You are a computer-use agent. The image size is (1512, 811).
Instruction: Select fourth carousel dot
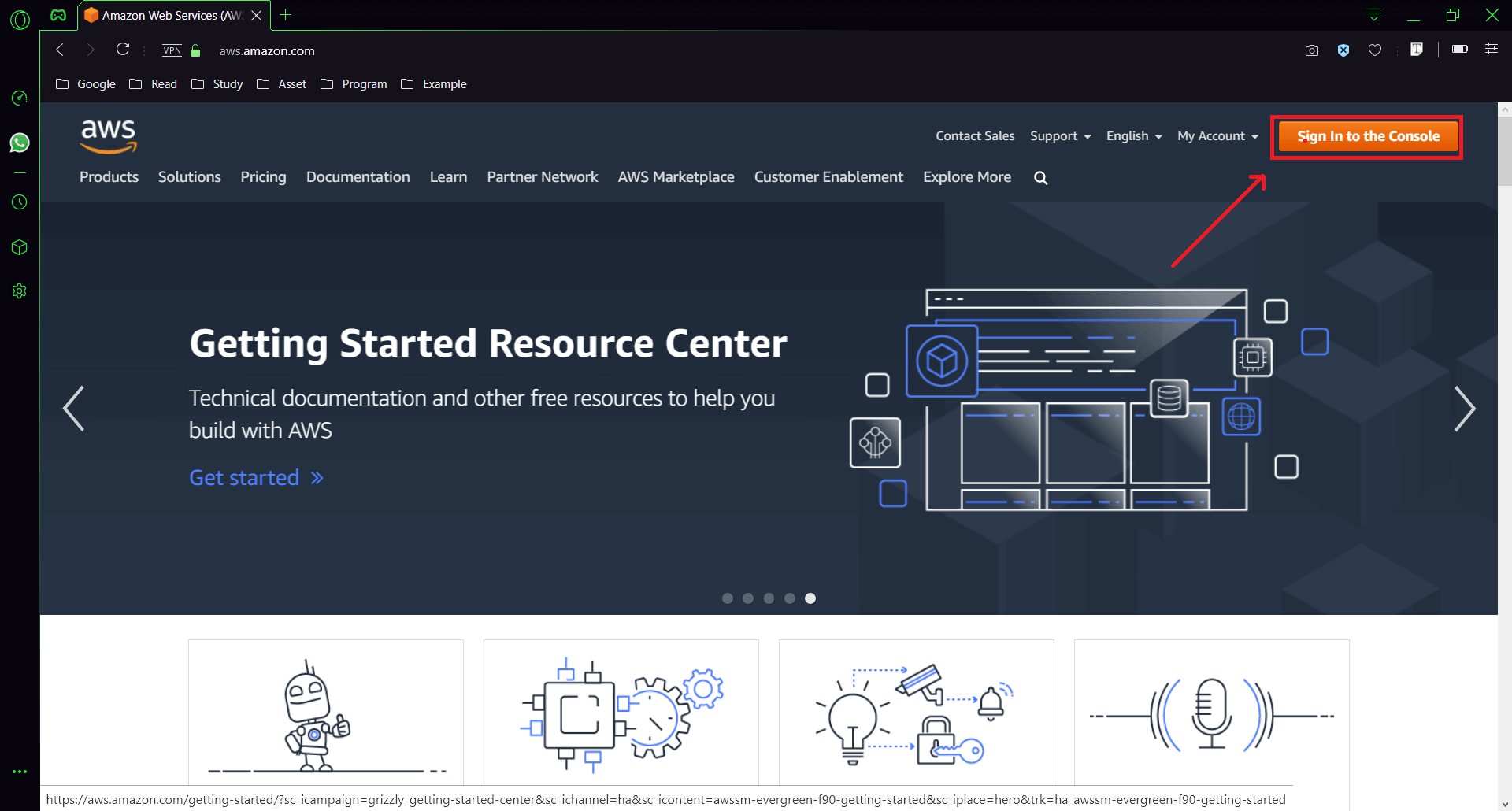click(790, 598)
